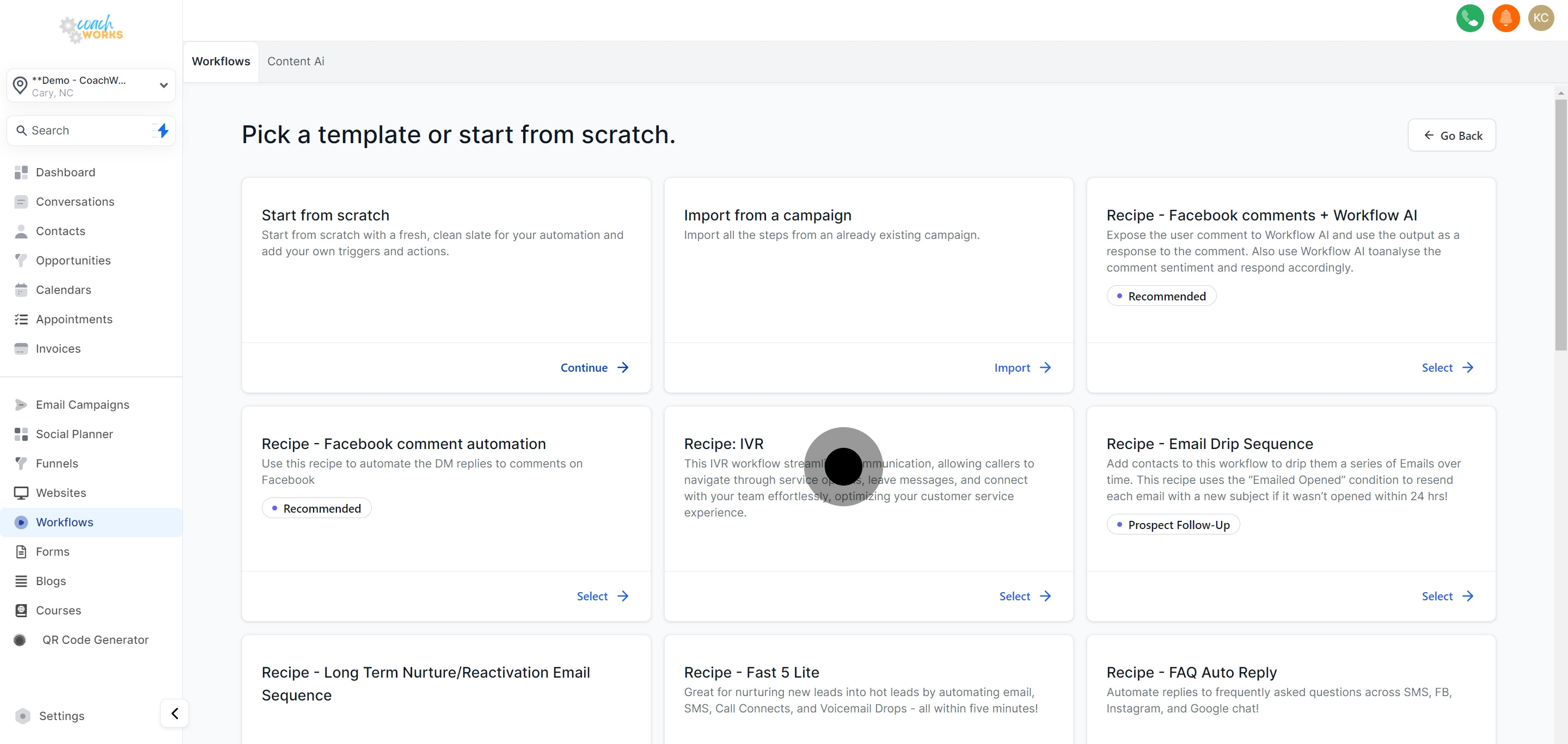Open the Calendars sidebar item
Viewport: 1568px width, 744px height.
[63, 290]
